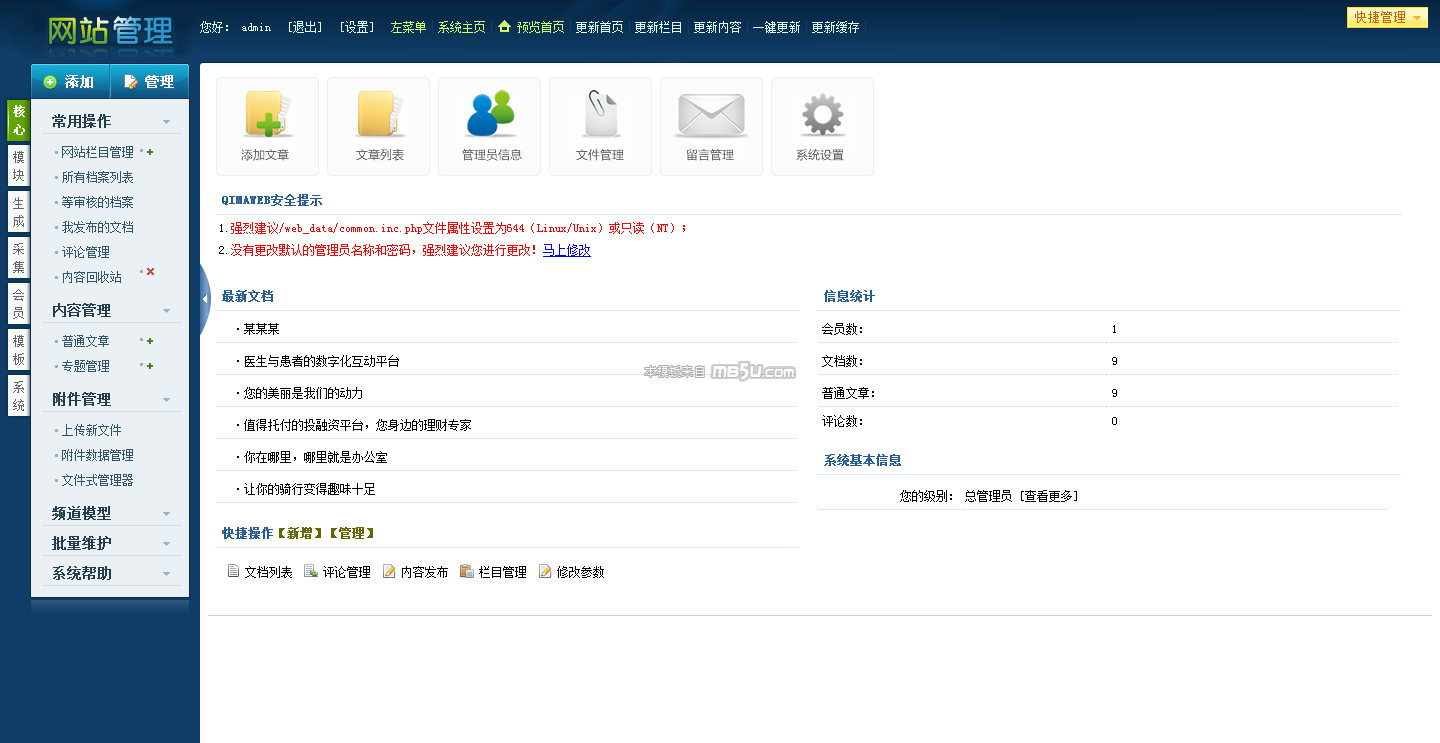Click the red X beside 内容回收站

click(x=151, y=272)
